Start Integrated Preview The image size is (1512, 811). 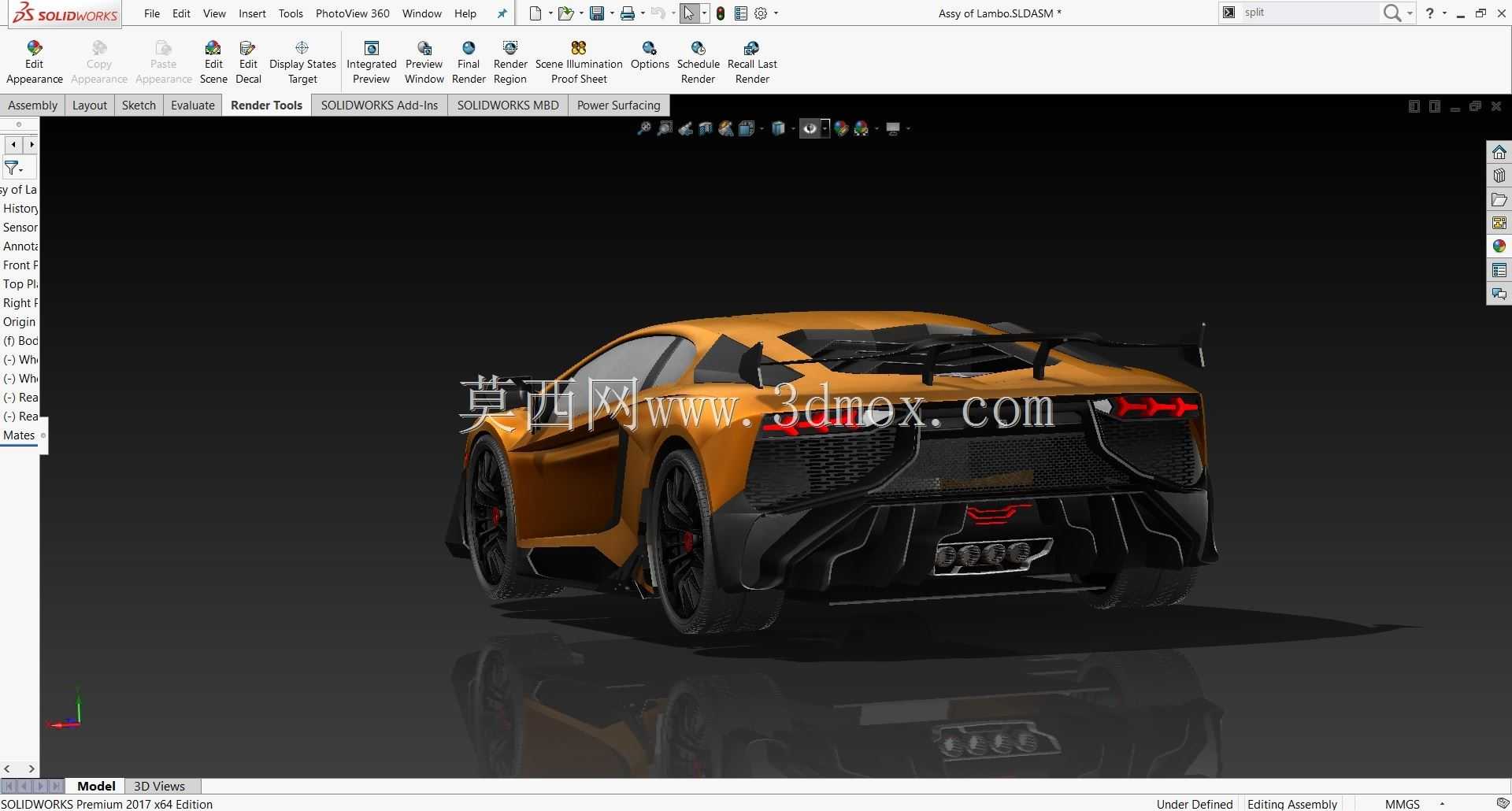tap(372, 62)
